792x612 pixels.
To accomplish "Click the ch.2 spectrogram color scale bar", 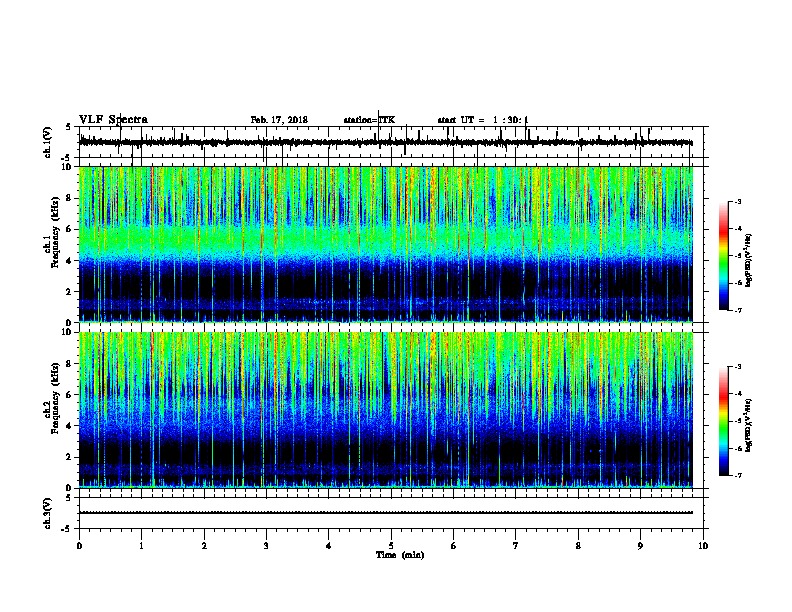I will [x=724, y=421].
